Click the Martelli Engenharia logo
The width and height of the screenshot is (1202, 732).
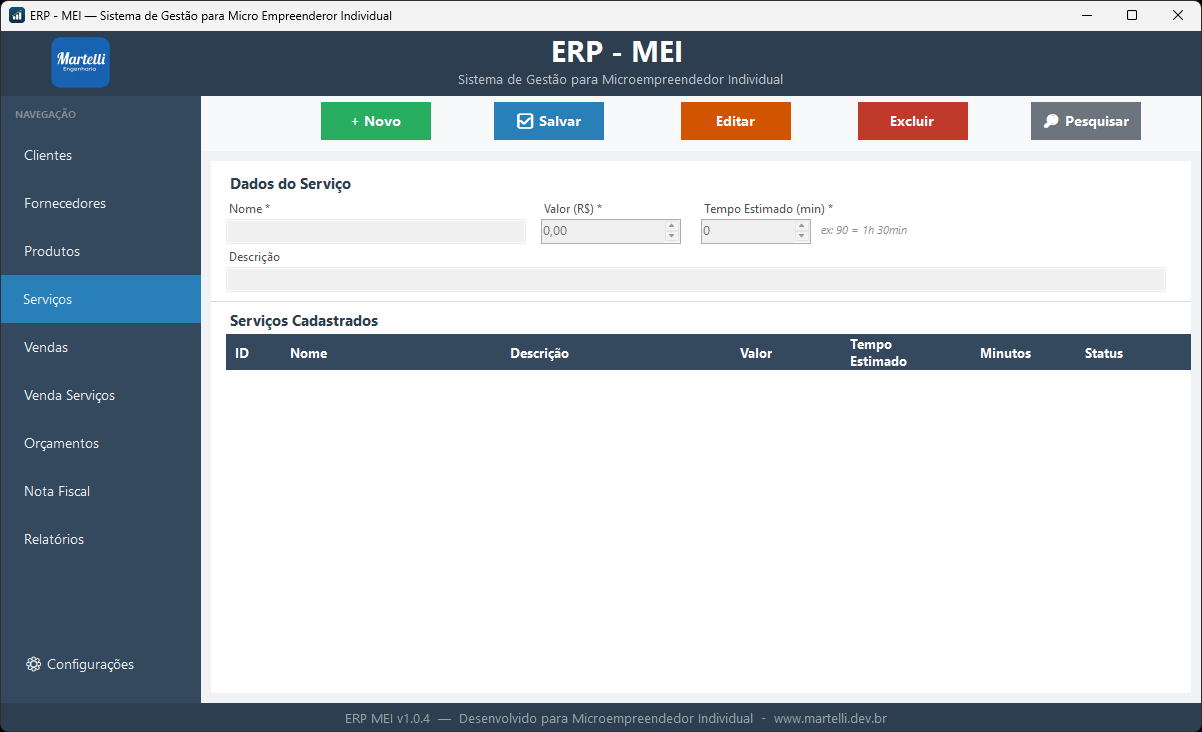80,62
